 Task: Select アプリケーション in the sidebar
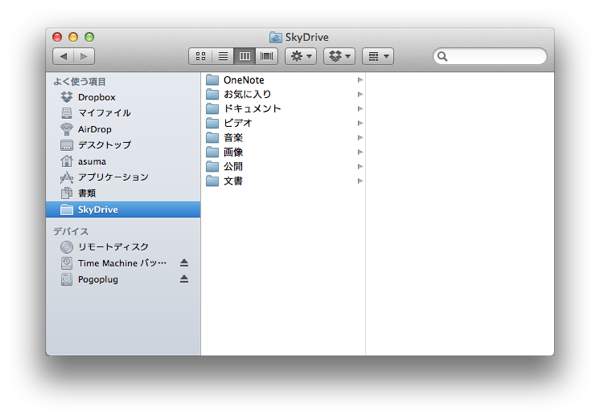(x=123, y=177)
